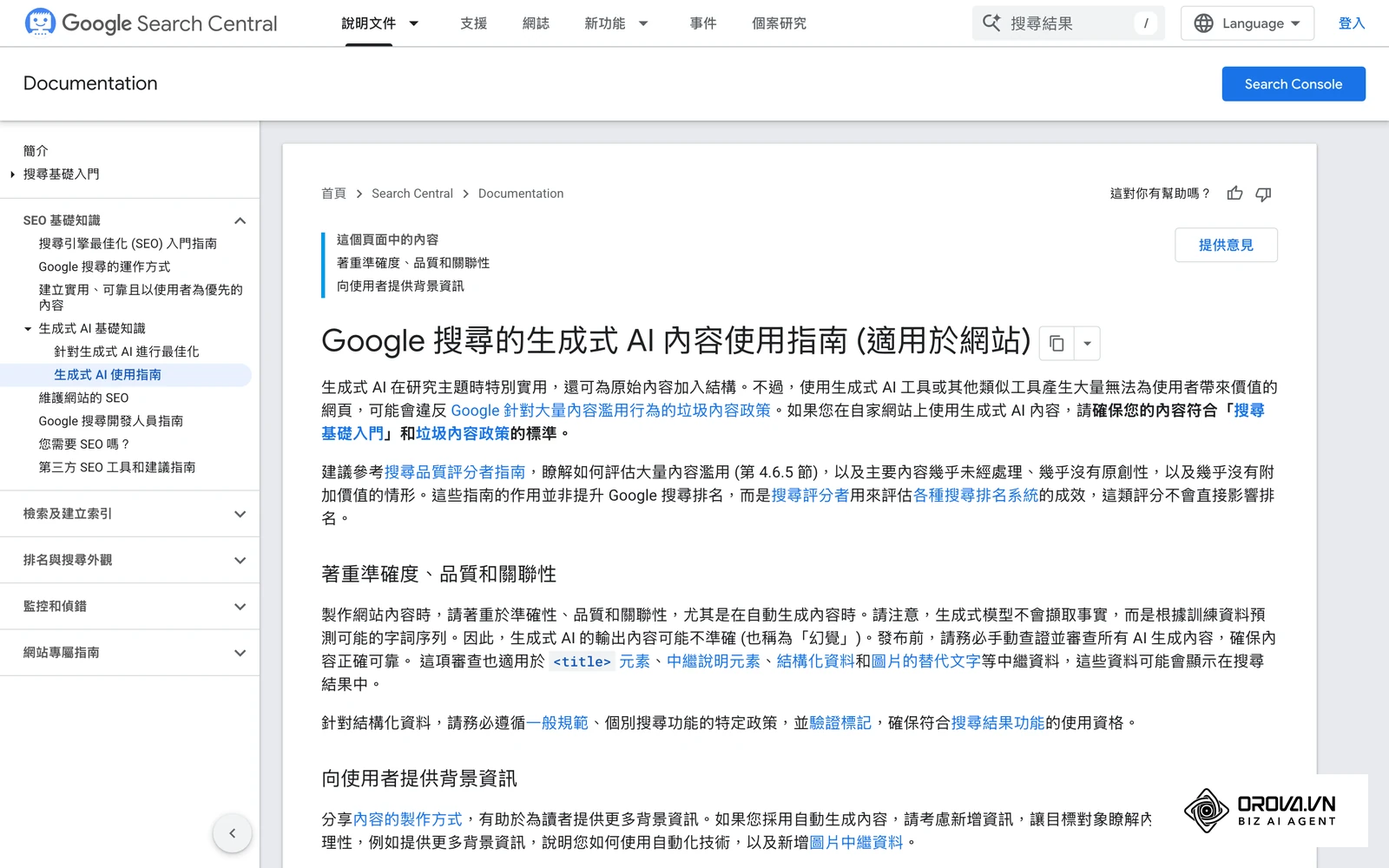Click the 提供意見 feedback button
This screenshot has height=868, width=1389.
coord(1226,245)
